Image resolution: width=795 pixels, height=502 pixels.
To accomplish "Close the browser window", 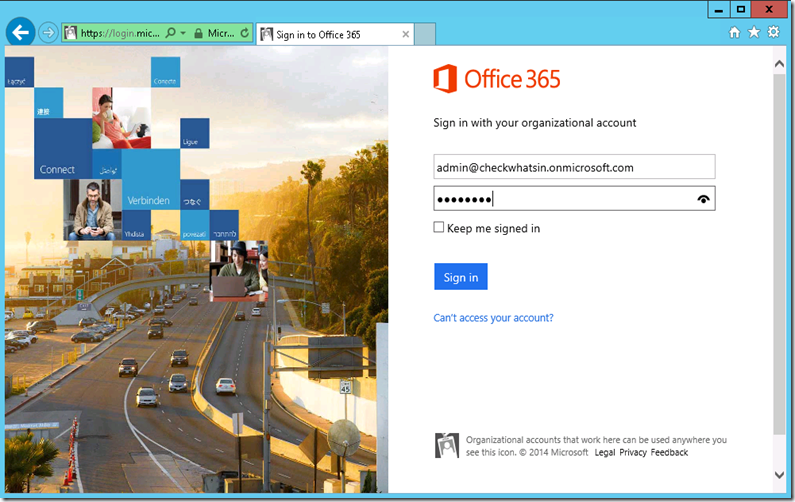I will (769, 10).
